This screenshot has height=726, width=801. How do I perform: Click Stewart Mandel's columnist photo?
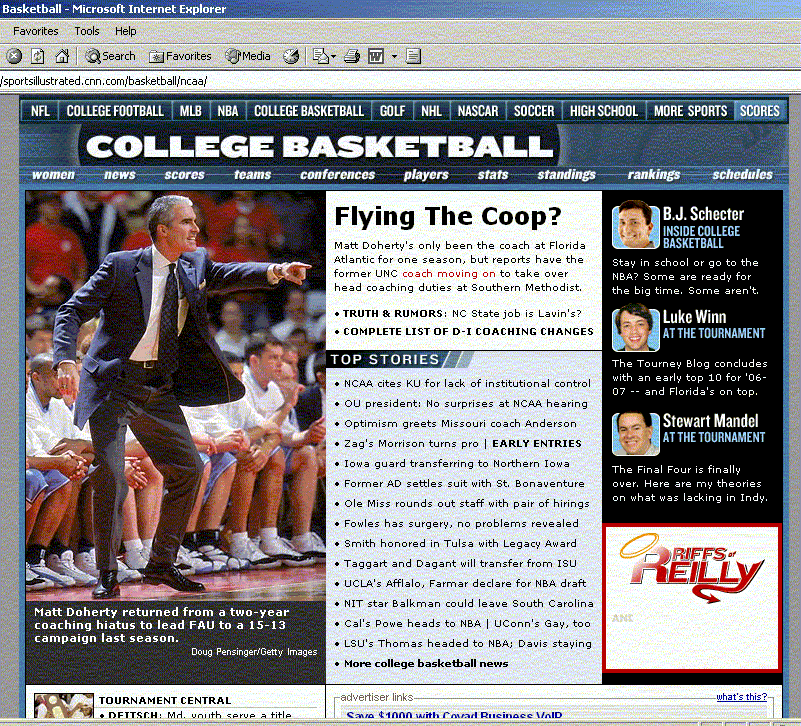(x=635, y=434)
